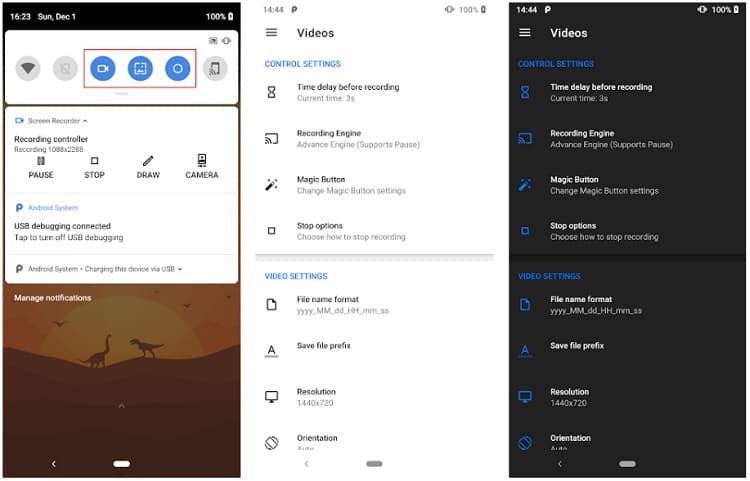Toggle the video record quick settings tile
The height and width of the screenshot is (481, 750).
pos(103,69)
